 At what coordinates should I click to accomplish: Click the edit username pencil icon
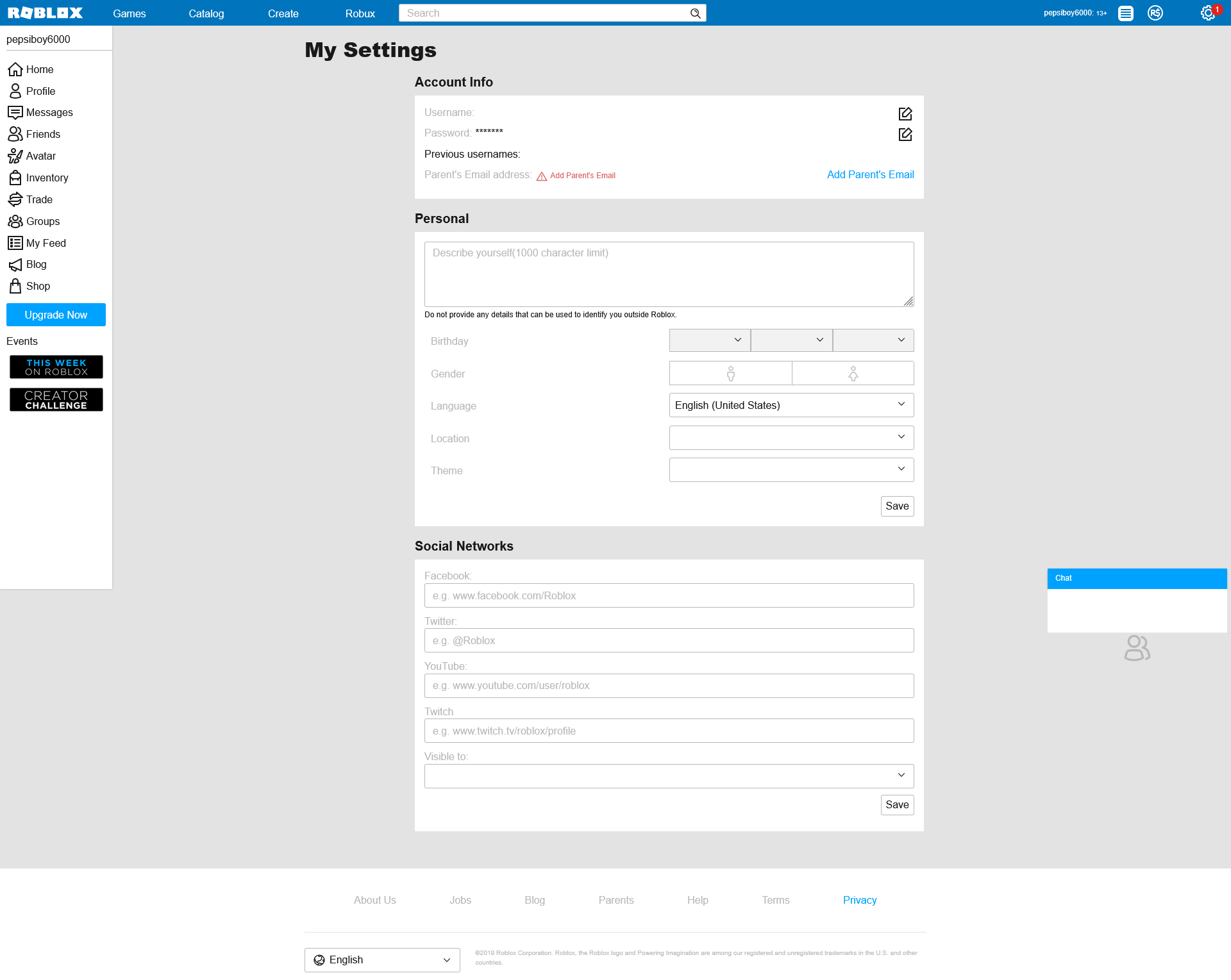click(x=905, y=114)
